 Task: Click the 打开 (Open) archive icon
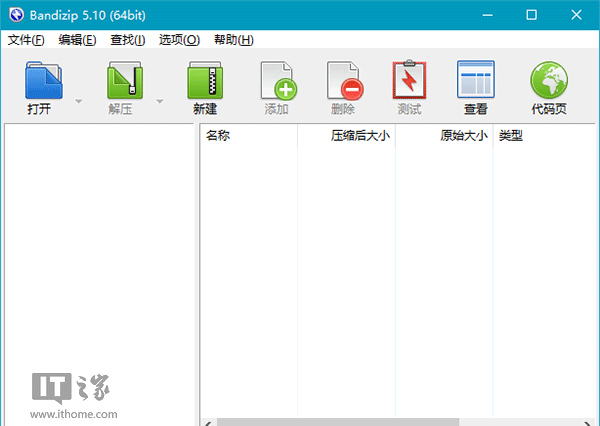pyautogui.click(x=44, y=81)
